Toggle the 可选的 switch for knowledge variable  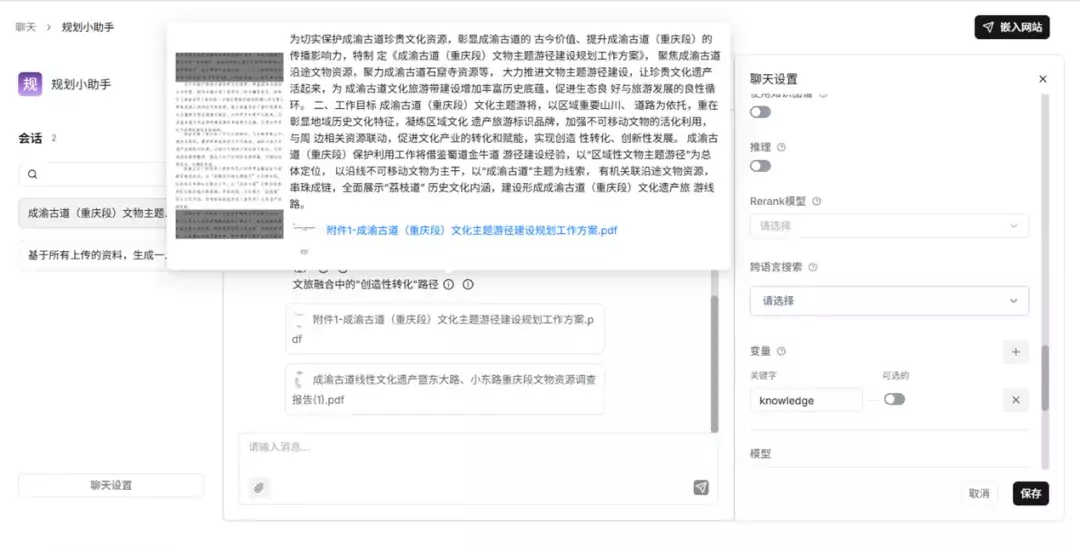click(x=893, y=399)
